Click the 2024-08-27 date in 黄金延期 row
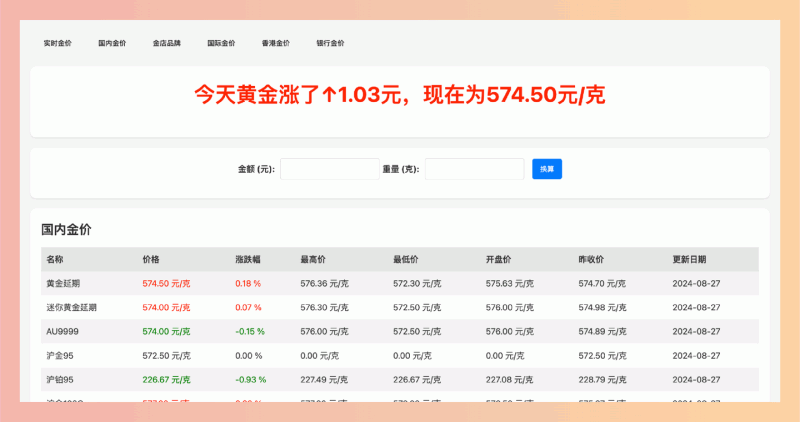The image size is (800, 422). 696,283
